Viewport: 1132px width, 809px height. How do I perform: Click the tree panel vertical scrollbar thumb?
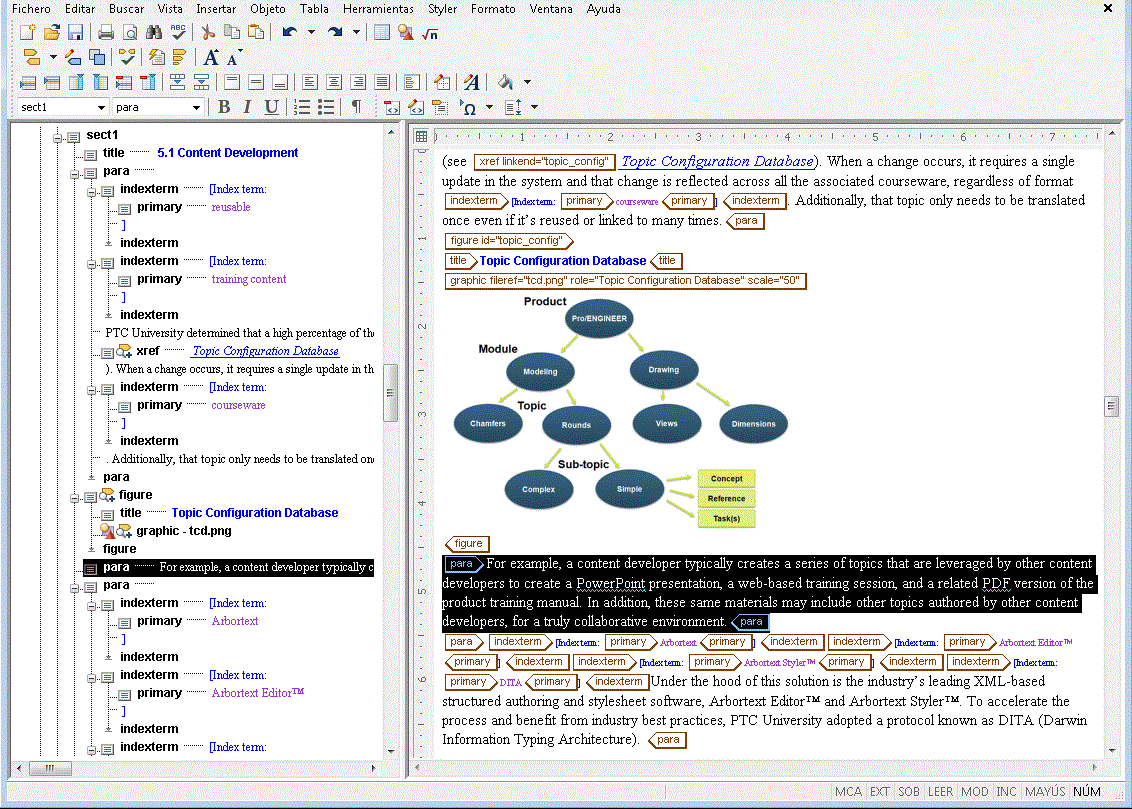(391, 393)
